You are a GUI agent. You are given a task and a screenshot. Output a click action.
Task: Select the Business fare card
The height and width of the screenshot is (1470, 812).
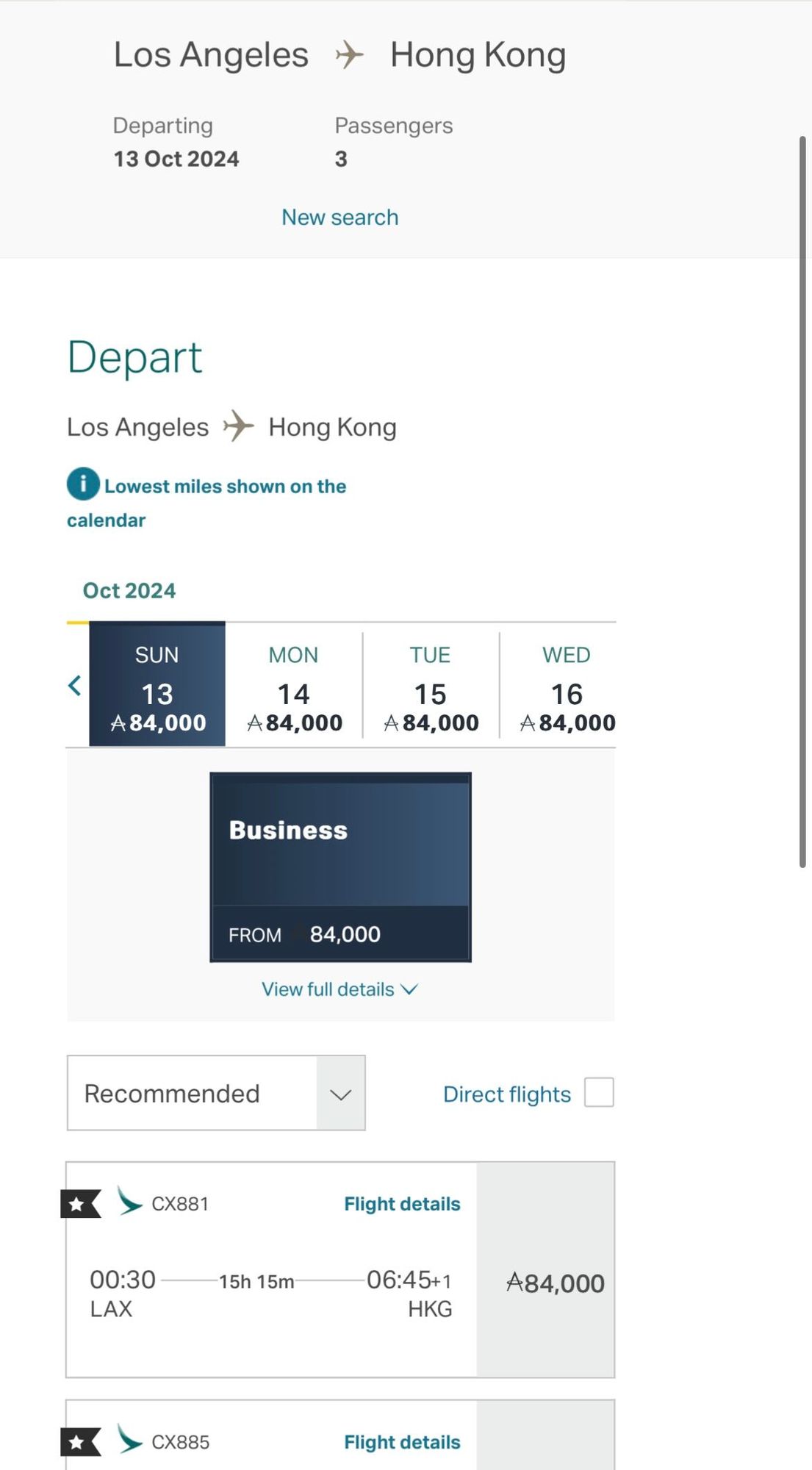340,867
